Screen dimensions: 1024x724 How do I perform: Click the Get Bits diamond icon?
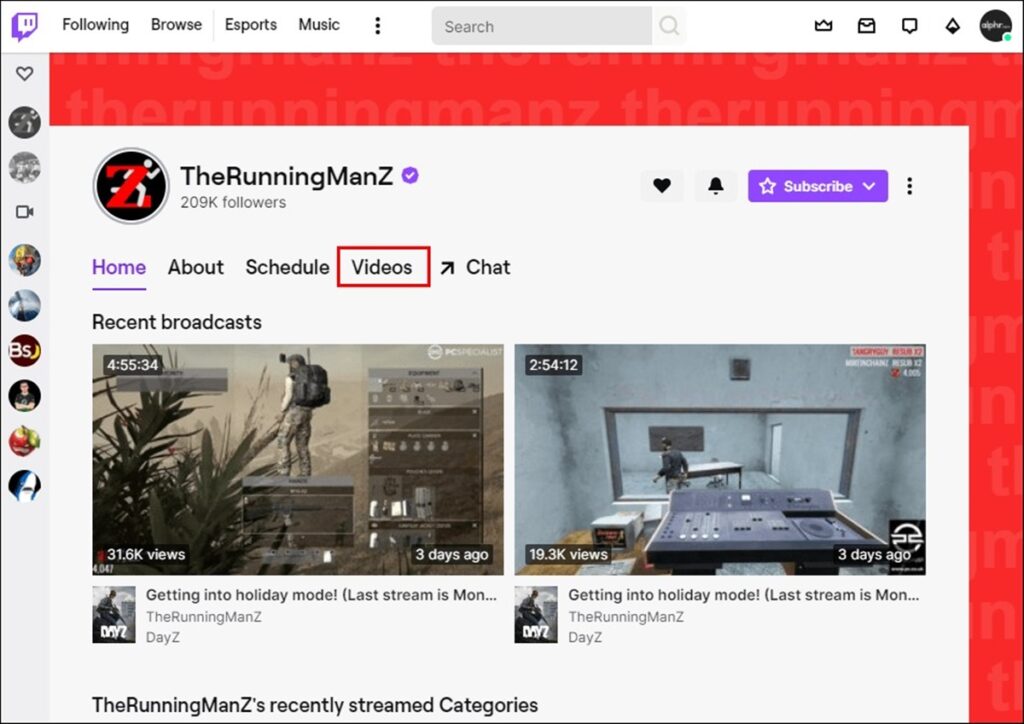pyautogui.click(x=953, y=25)
